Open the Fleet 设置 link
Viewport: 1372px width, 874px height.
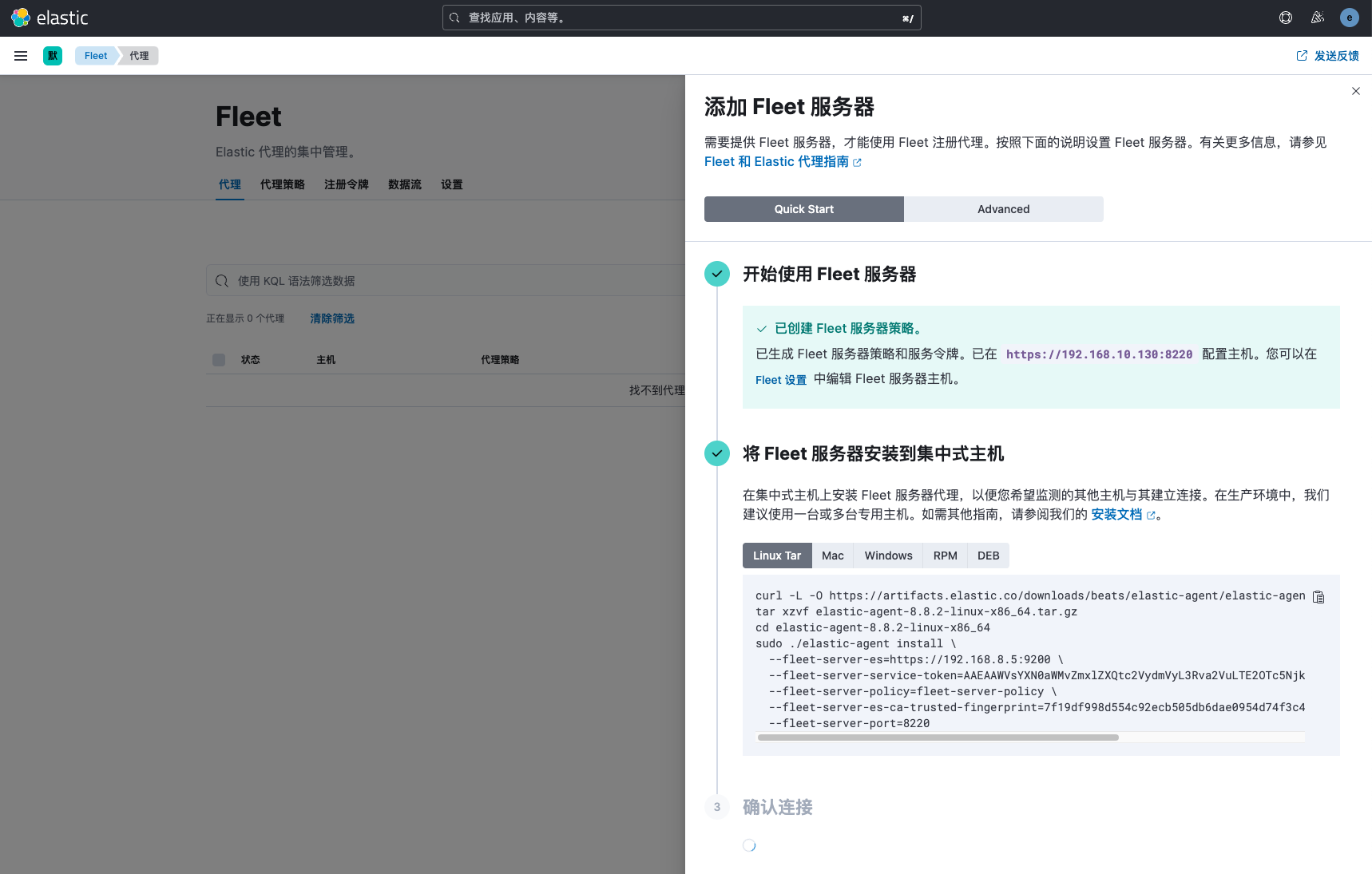(x=781, y=380)
